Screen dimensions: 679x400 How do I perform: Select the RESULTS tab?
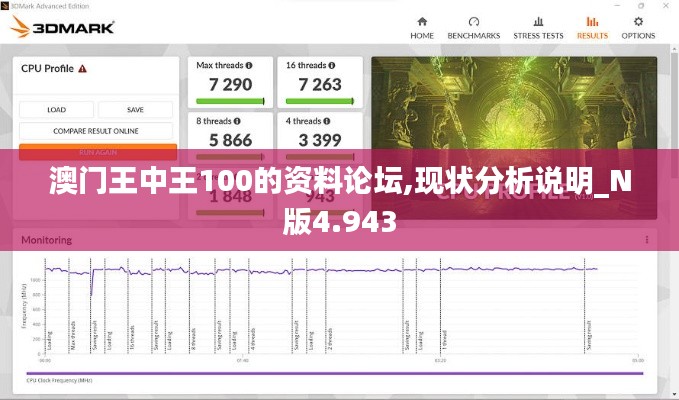click(x=592, y=28)
